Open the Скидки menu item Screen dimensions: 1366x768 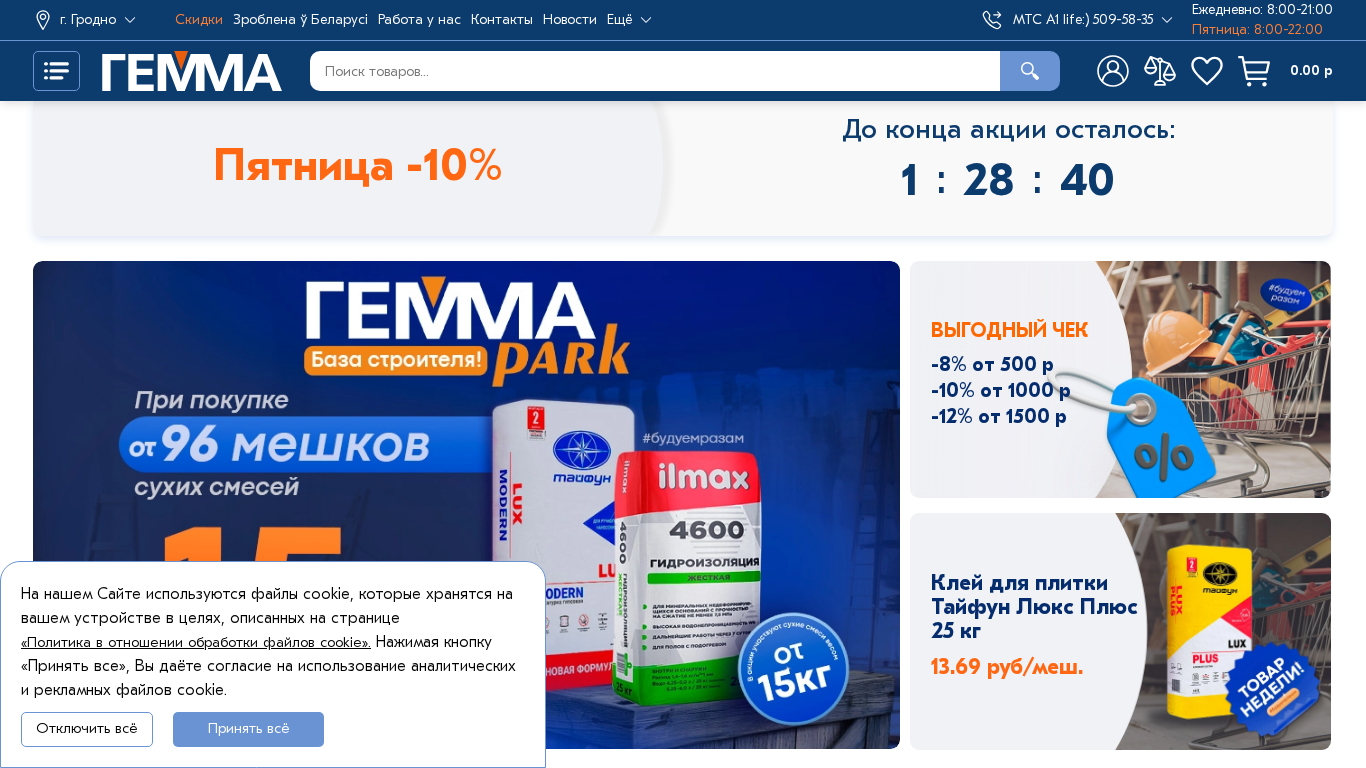click(x=199, y=20)
